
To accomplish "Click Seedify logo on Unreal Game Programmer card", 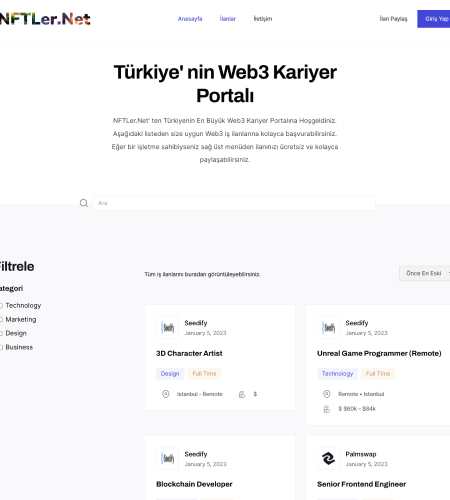I will click(328, 327).
